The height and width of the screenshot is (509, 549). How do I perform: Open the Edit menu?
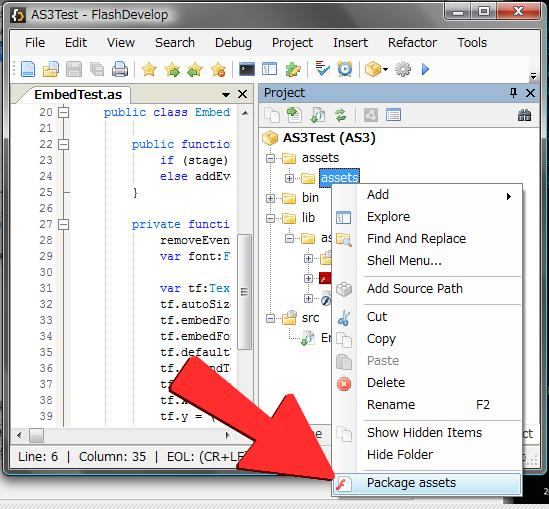pyautogui.click(x=76, y=43)
